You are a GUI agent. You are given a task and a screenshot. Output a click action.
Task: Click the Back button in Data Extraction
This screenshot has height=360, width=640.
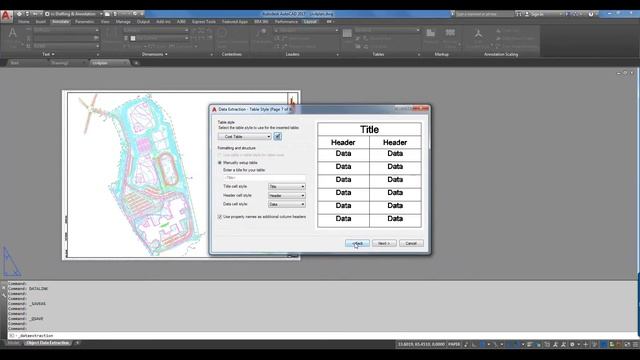click(357, 243)
